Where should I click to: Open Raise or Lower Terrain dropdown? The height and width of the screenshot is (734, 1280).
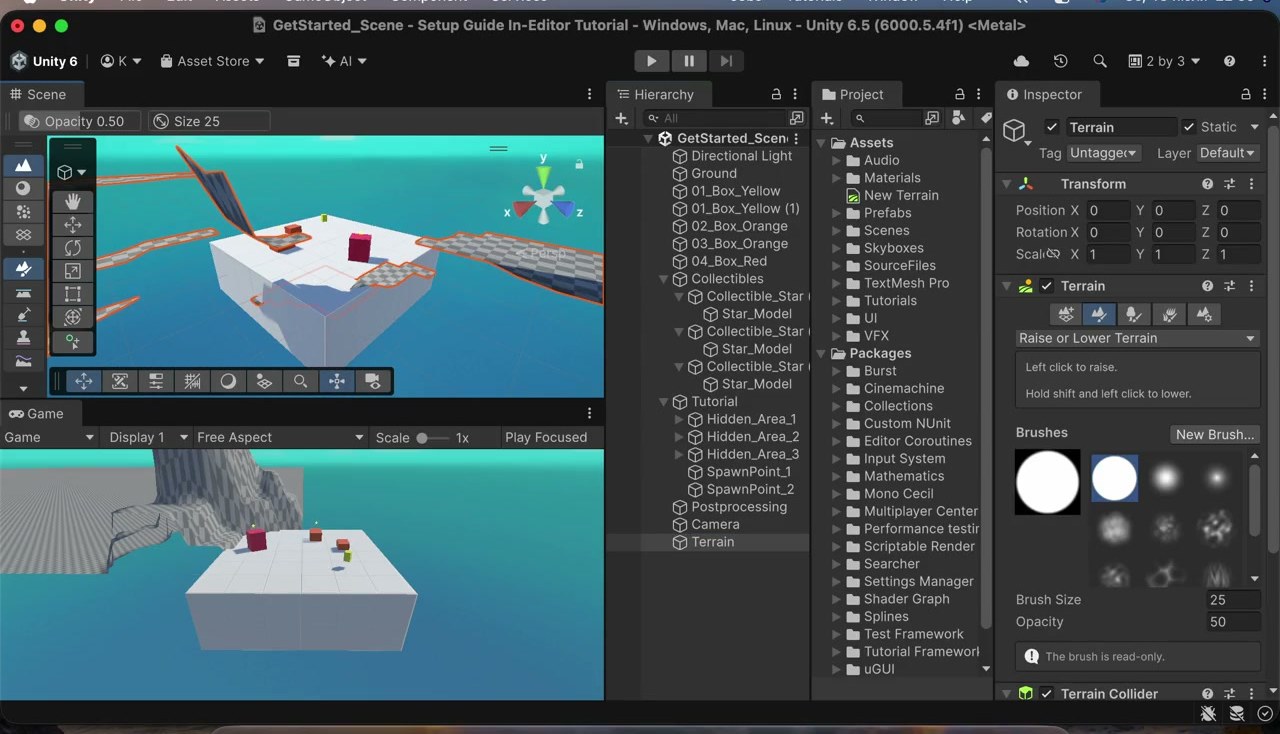point(1137,338)
